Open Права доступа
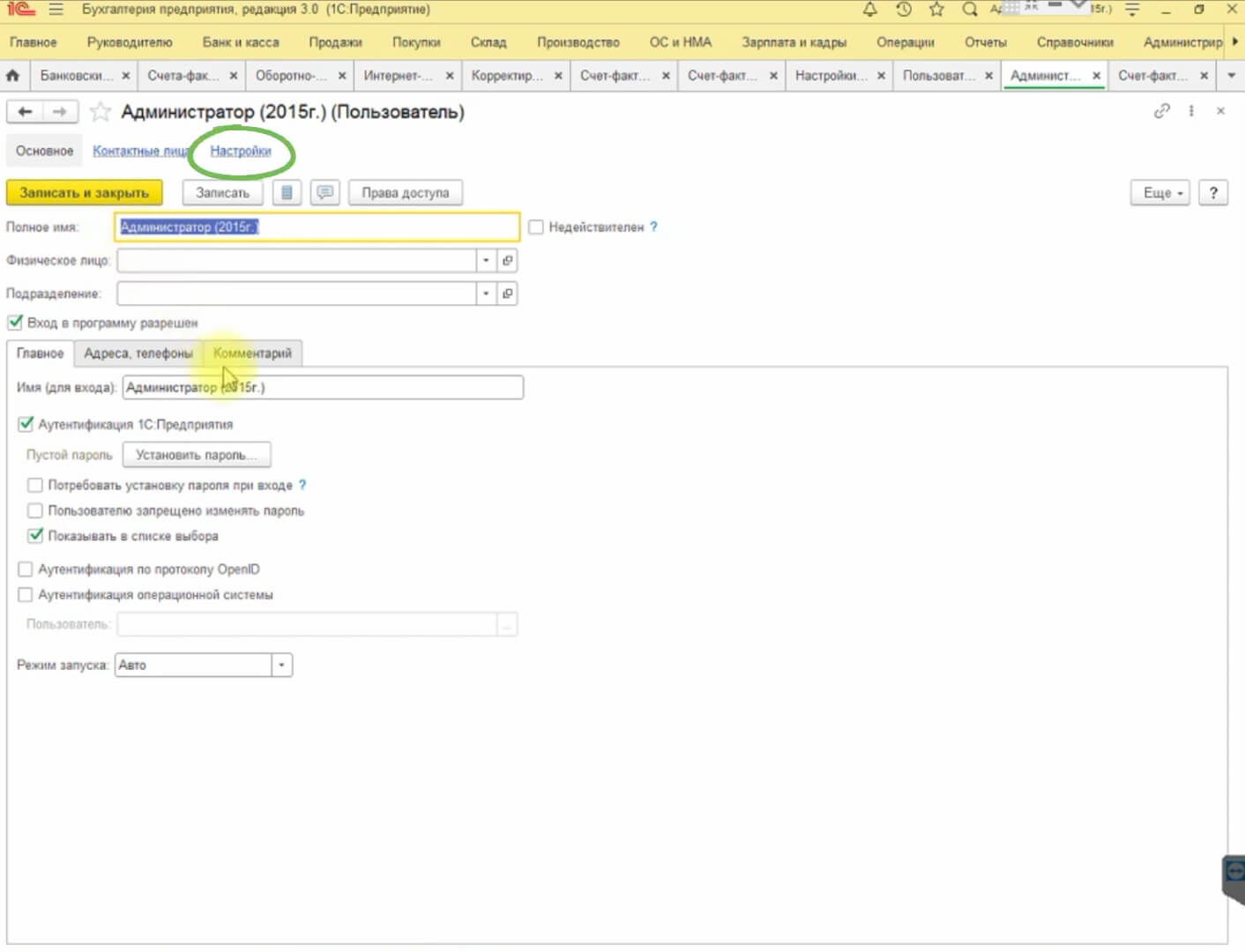The height and width of the screenshot is (952, 1245). (406, 192)
